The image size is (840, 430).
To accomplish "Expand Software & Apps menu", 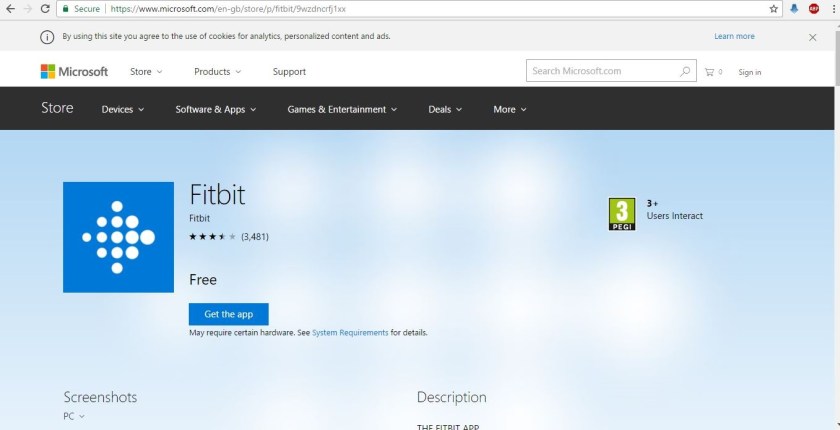I will click(216, 109).
